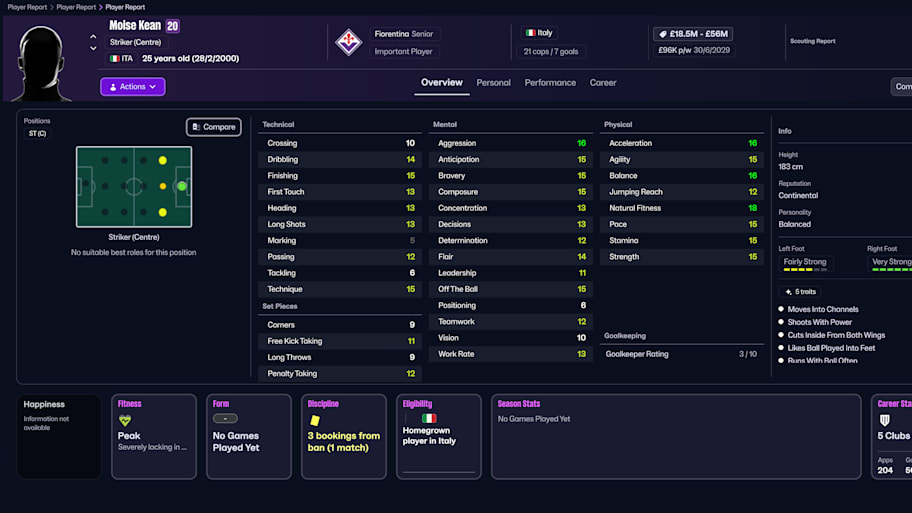Go to previous player with up chevron
912x513 pixels.
[93, 37]
